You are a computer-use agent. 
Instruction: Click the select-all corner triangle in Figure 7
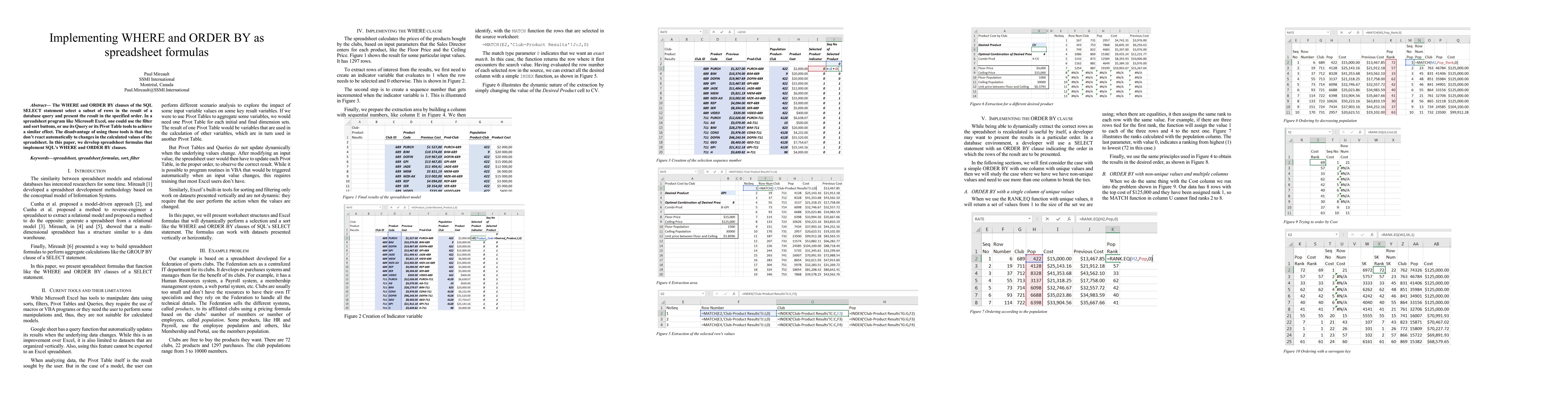point(979,230)
